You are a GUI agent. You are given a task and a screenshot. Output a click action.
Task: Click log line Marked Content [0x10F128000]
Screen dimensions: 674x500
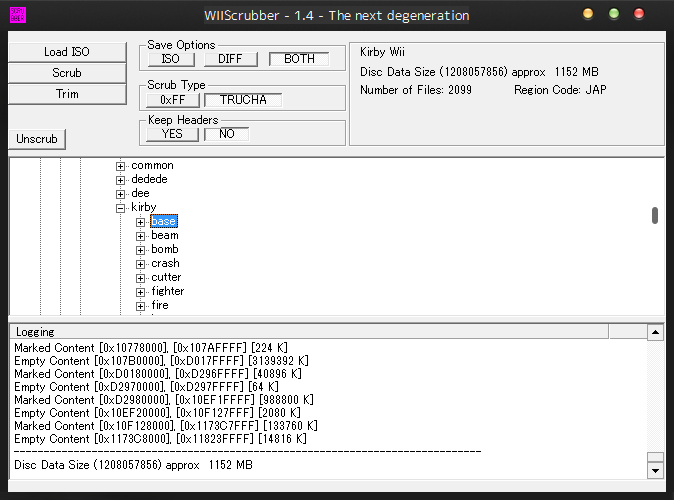point(165,426)
